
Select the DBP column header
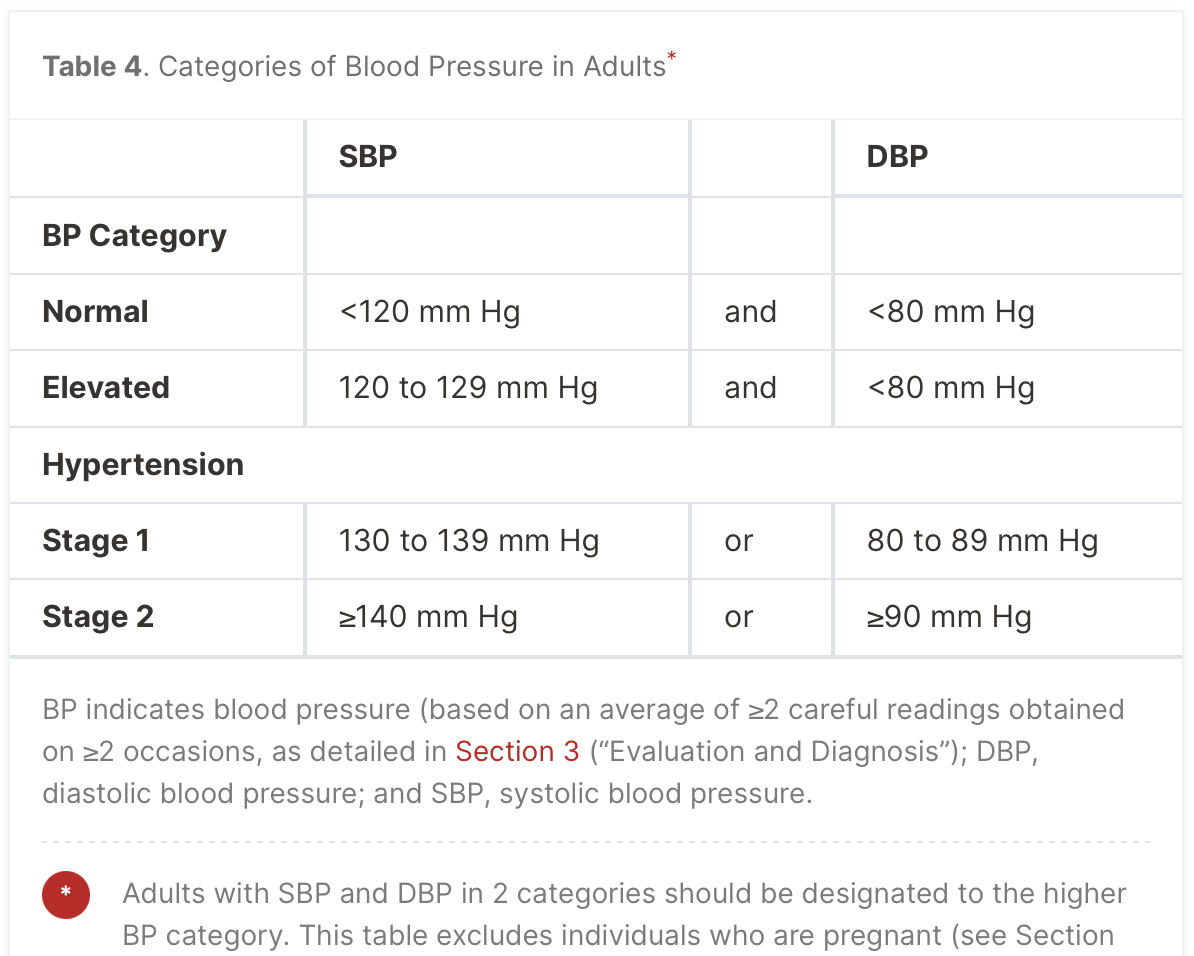click(x=897, y=157)
